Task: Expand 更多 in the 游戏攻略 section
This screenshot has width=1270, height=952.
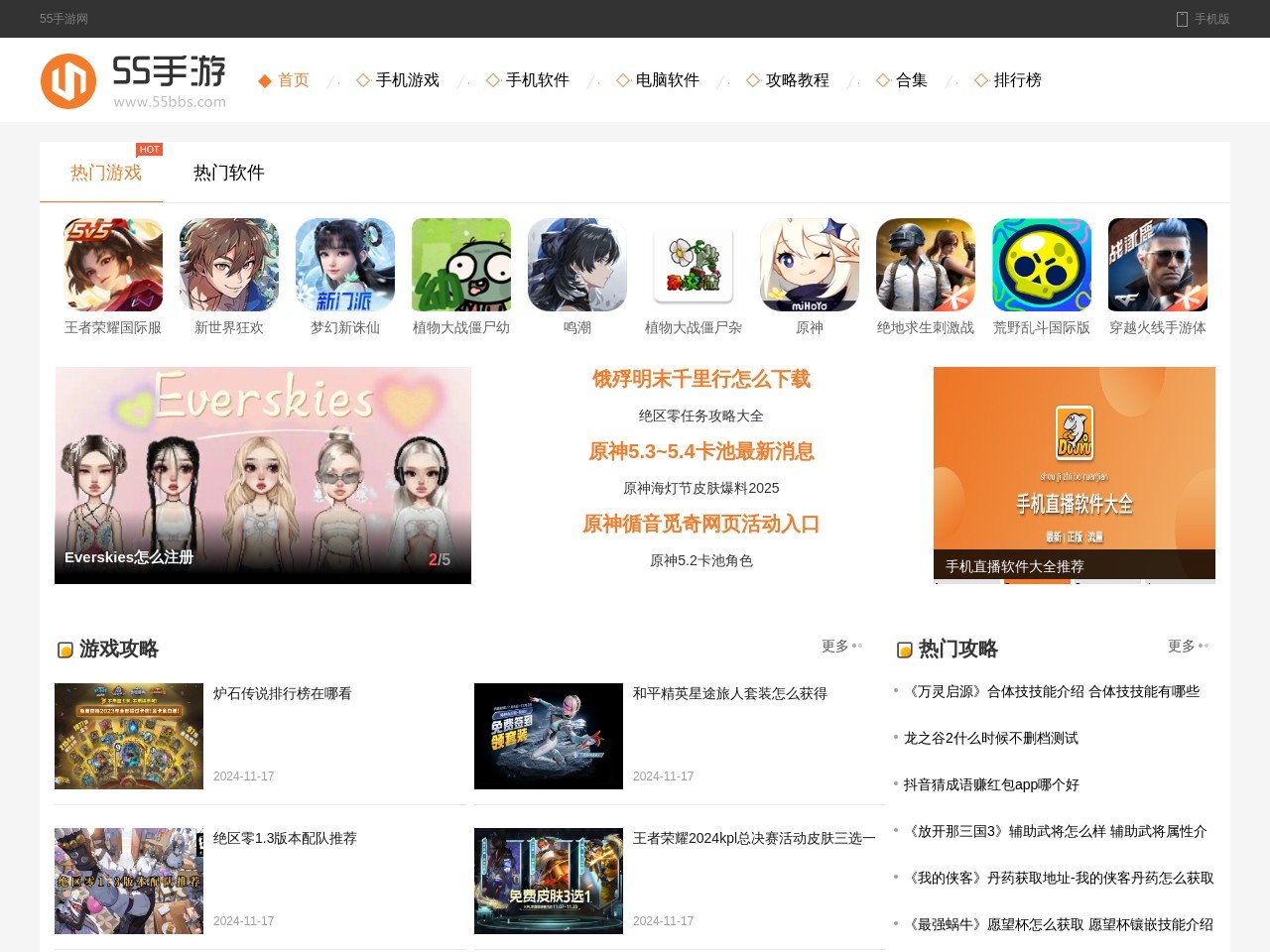Action: pos(840,647)
